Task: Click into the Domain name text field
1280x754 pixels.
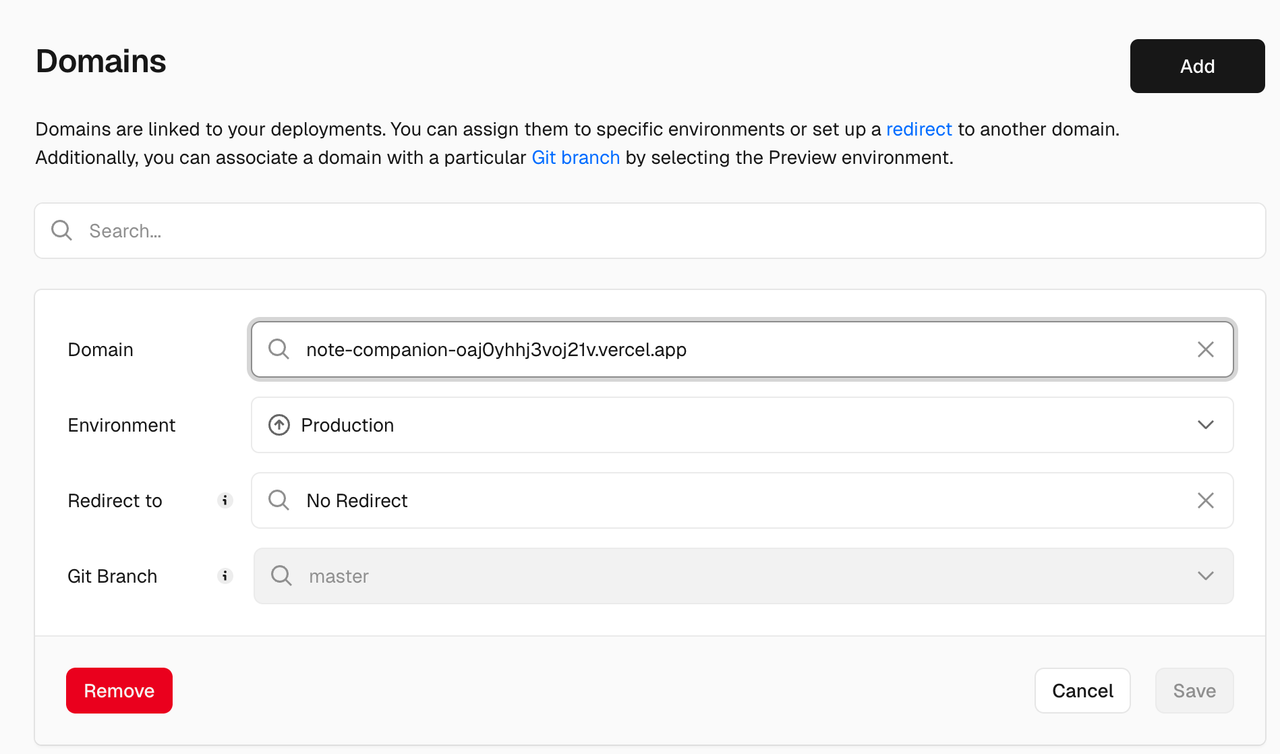Action: tap(740, 349)
